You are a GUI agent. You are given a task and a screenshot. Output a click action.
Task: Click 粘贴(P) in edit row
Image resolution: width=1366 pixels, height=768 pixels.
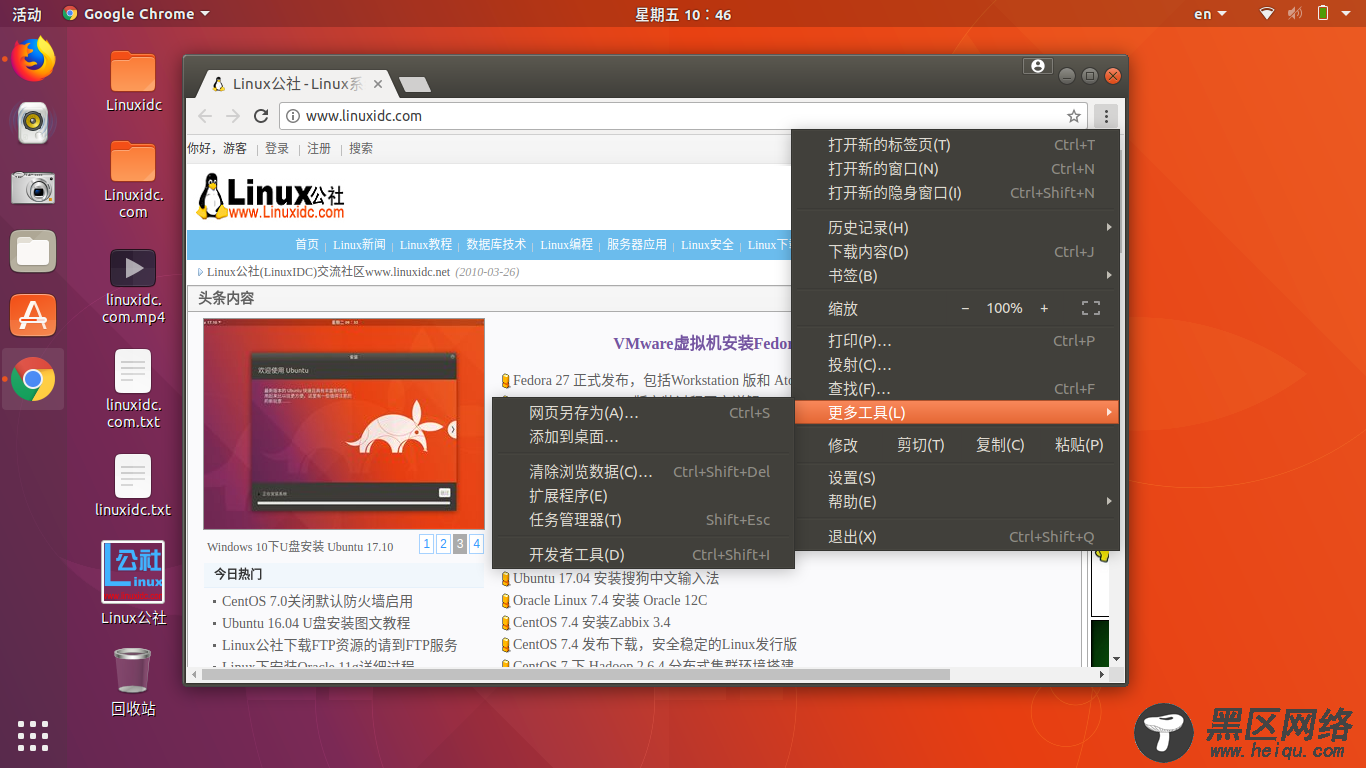[x=1079, y=445]
